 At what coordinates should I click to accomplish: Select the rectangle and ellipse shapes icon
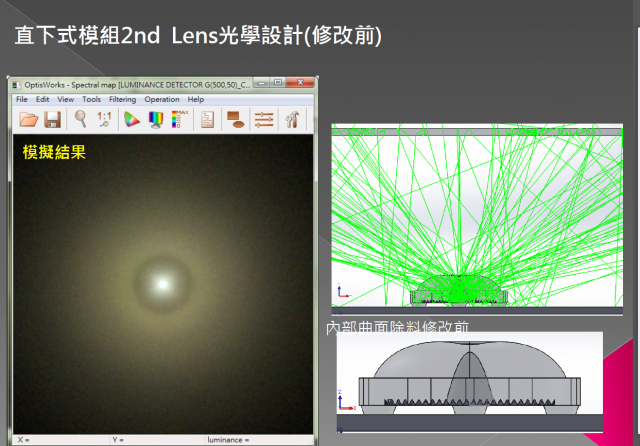(236, 120)
